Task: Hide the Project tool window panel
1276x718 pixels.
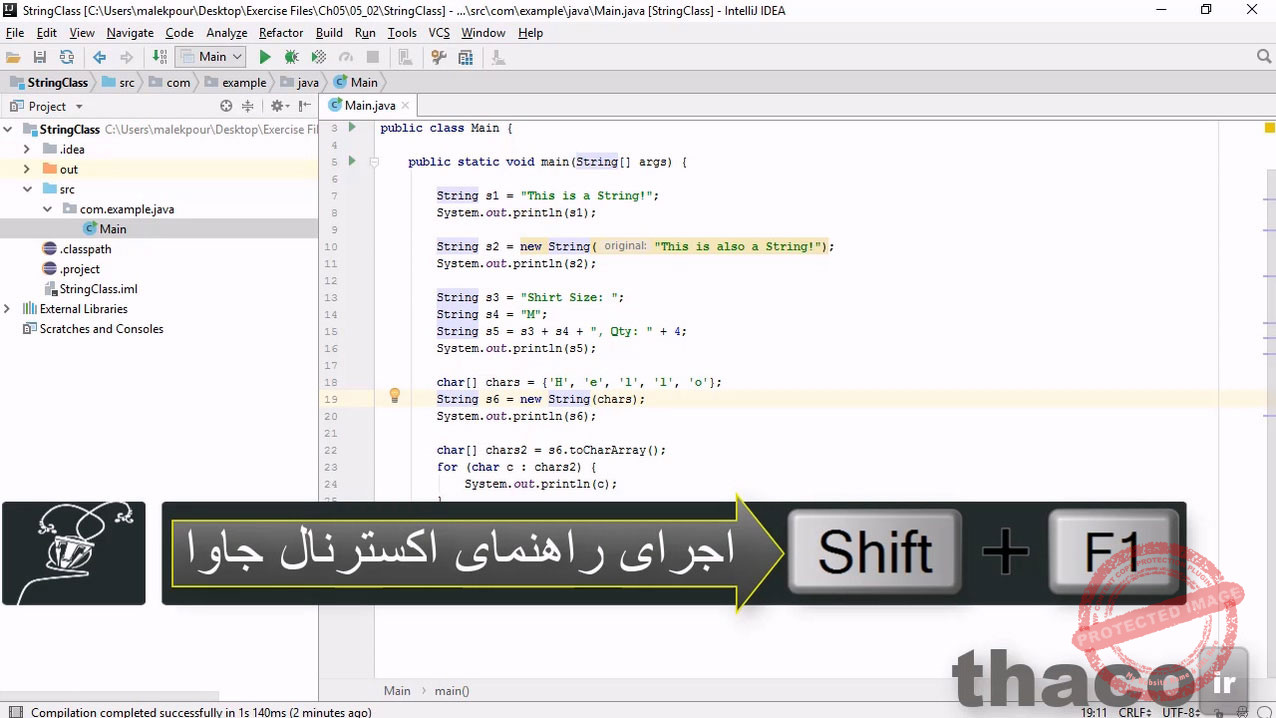Action: coord(304,106)
